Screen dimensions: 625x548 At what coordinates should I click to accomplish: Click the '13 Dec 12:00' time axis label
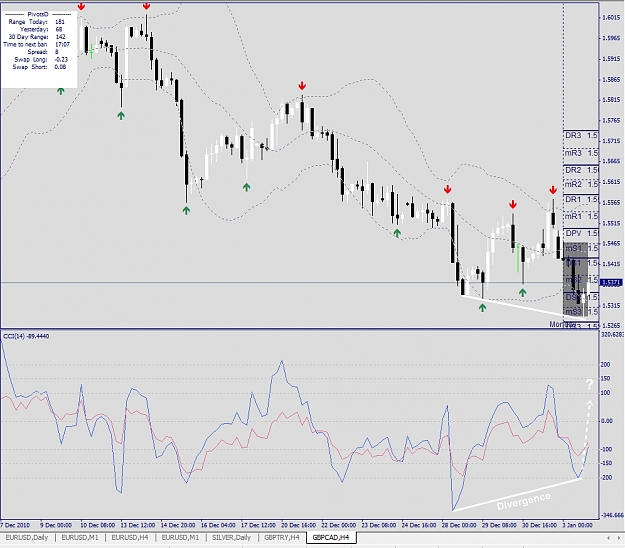click(x=138, y=525)
